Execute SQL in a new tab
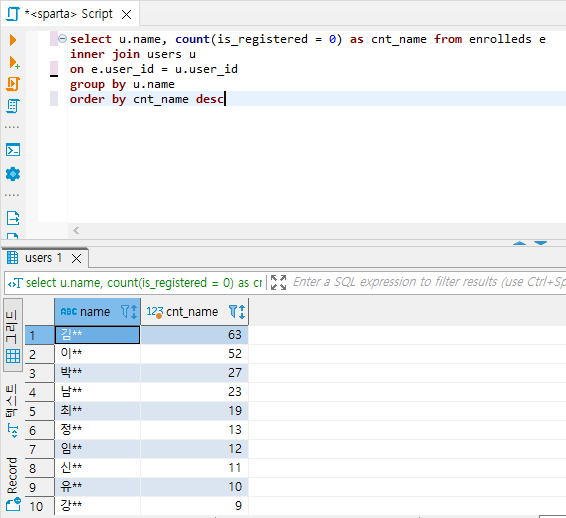The width and height of the screenshot is (566, 518). pos(13,62)
